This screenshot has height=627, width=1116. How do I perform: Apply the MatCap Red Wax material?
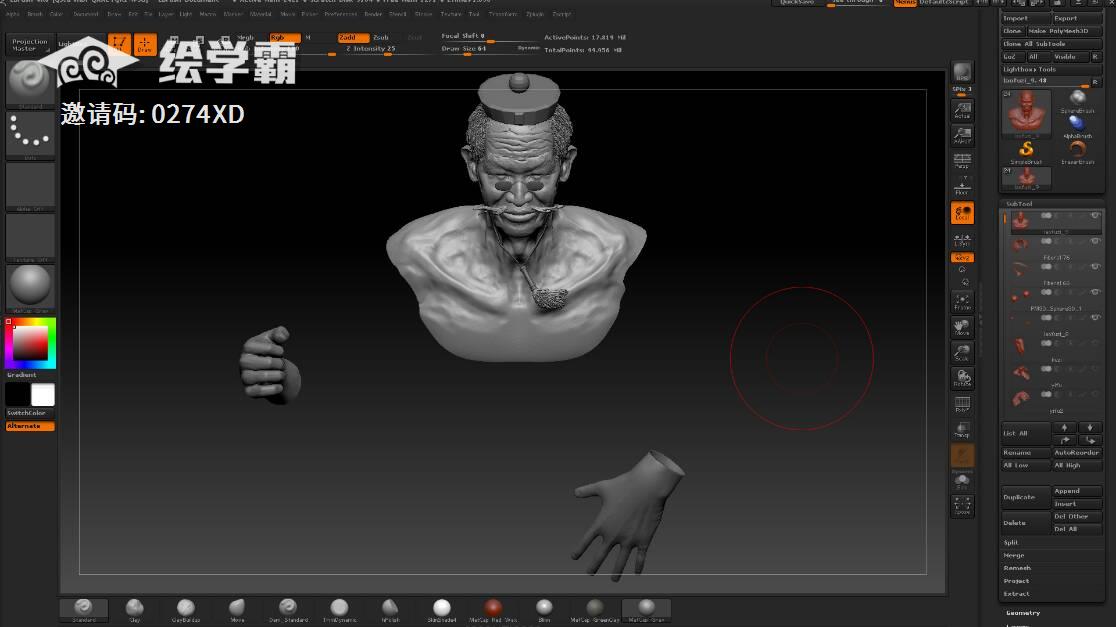(493, 609)
